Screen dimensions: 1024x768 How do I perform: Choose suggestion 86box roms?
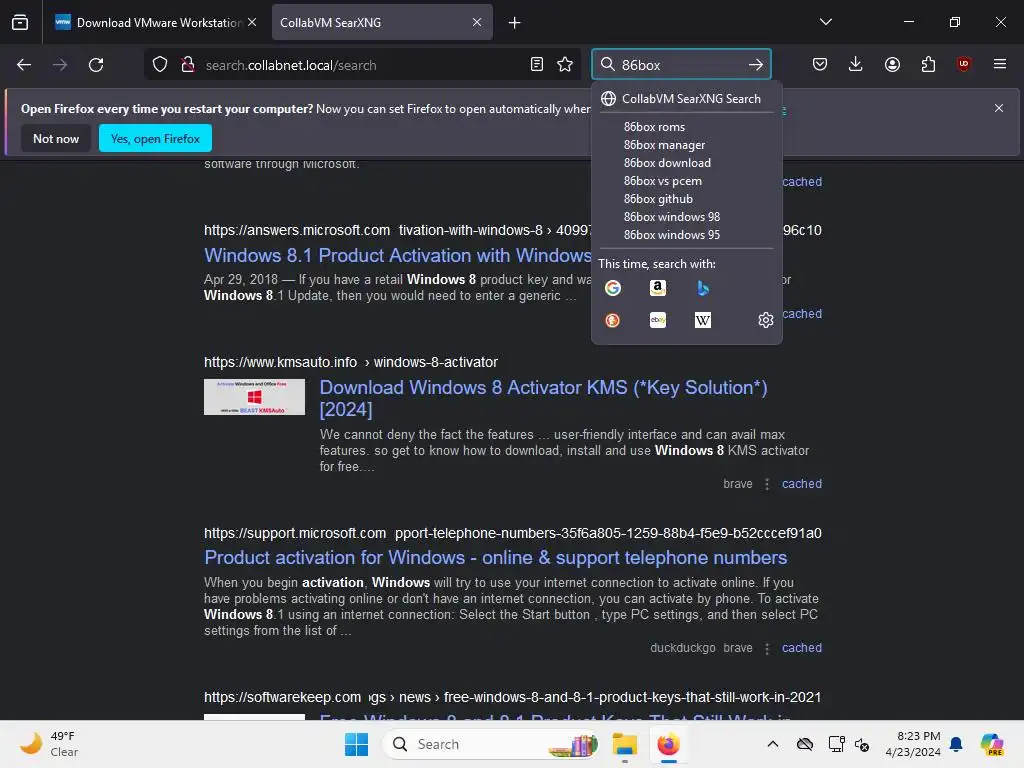654,127
